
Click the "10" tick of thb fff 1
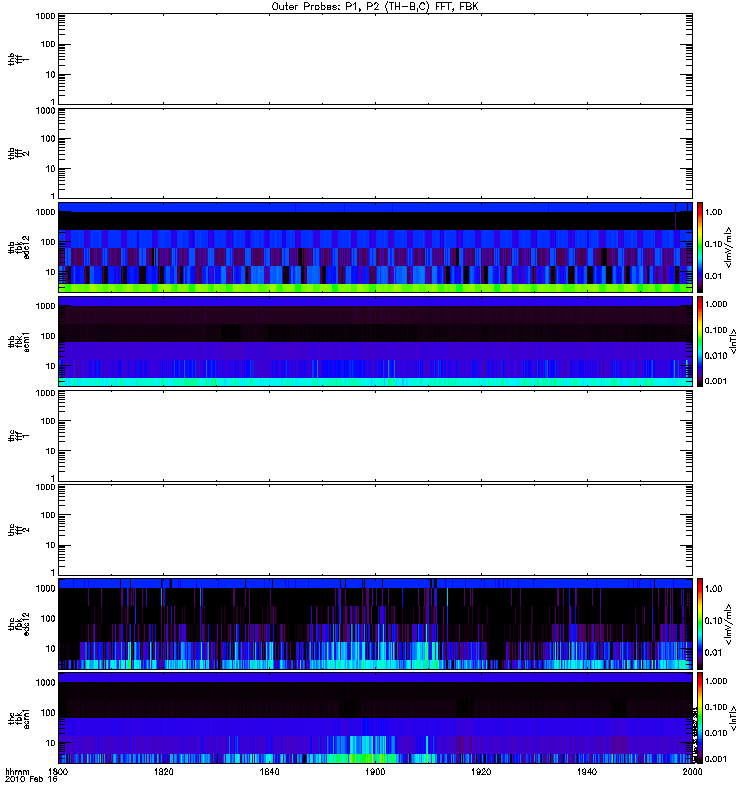(x=51, y=75)
